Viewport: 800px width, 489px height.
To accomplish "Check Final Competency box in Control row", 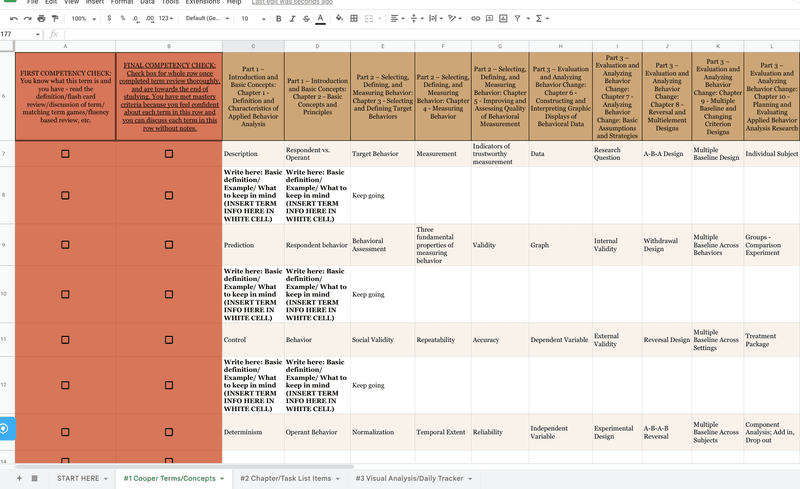I will click(x=169, y=339).
